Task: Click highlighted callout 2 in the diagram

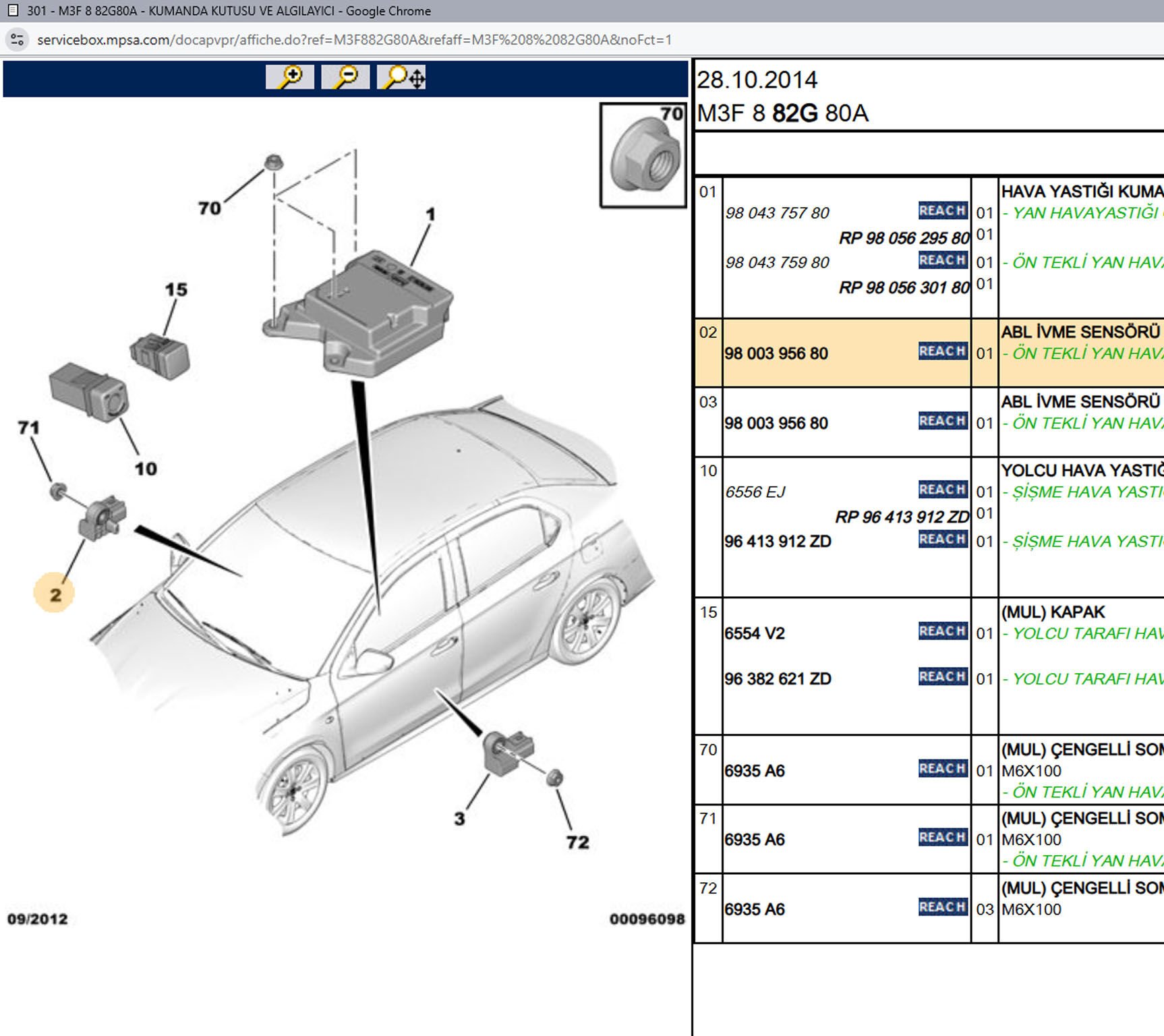Action: pyautogui.click(x=54, y=594)
